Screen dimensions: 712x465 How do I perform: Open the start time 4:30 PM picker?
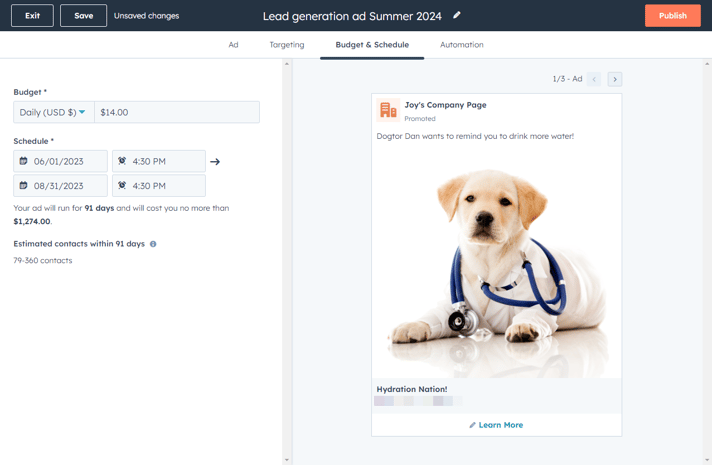[x=160, y=161]
